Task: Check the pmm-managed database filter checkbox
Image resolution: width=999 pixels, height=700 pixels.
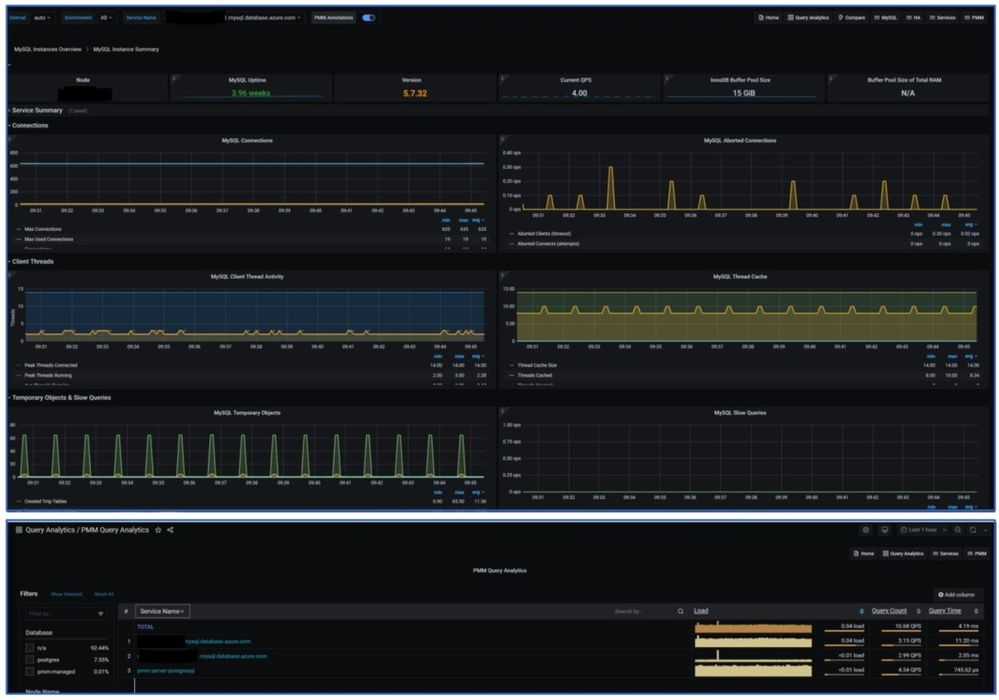Action: coord(29,671)
